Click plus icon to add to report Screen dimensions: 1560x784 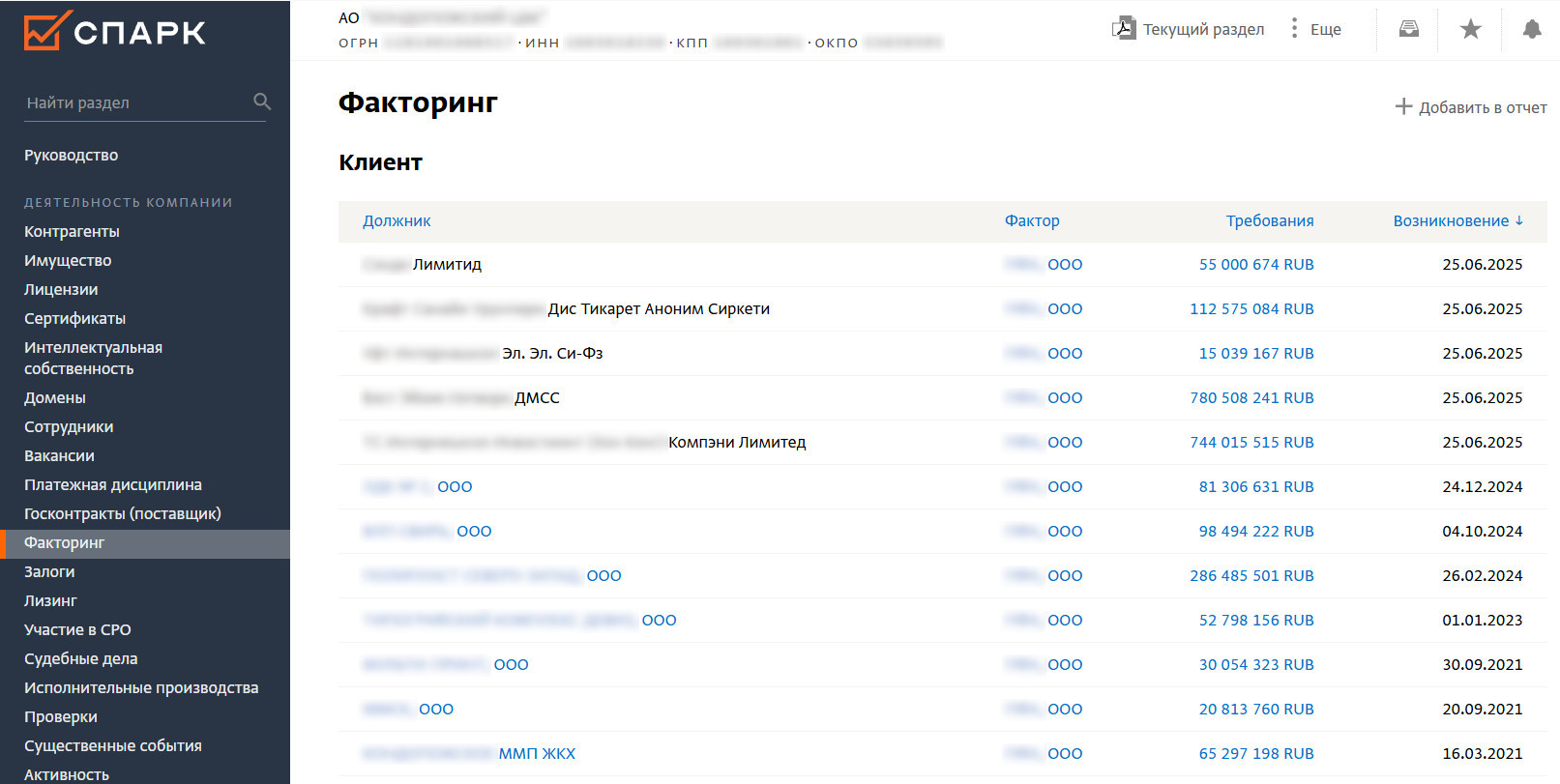pyautogui.click(x=1403, y=106)
